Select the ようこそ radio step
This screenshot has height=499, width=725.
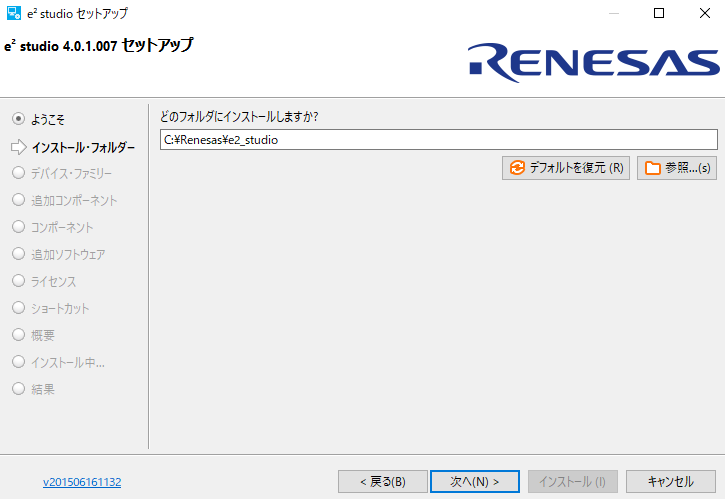18,119
